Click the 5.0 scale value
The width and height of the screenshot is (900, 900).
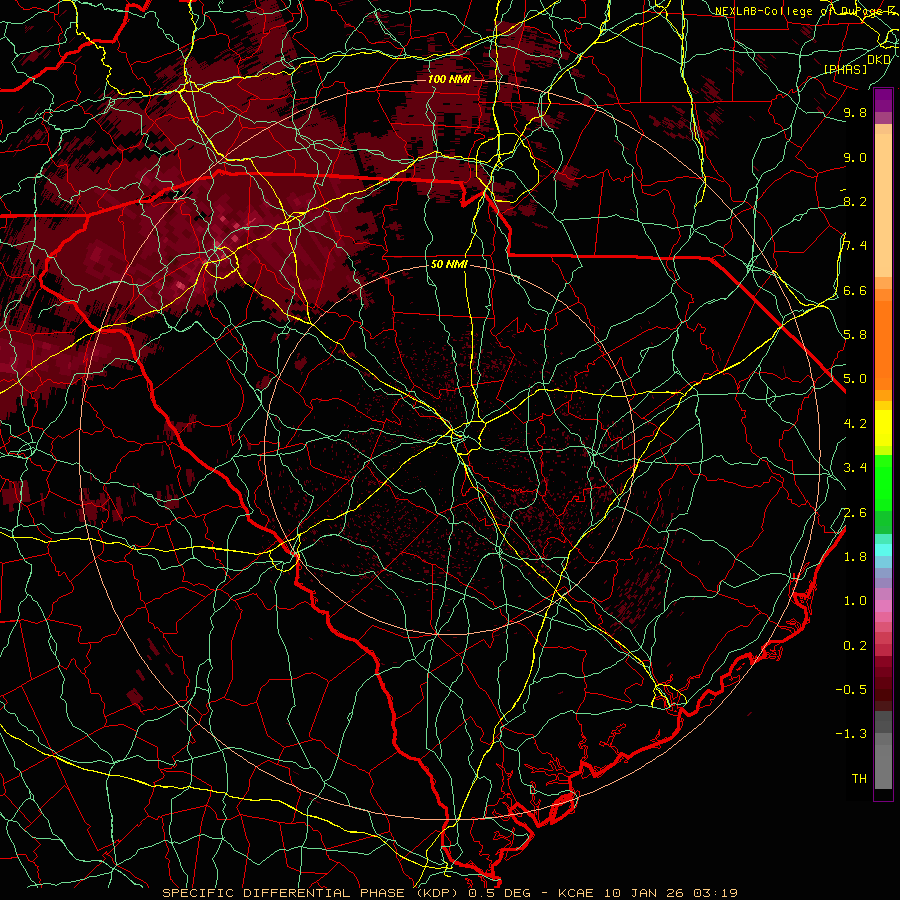tap(855, 379)
